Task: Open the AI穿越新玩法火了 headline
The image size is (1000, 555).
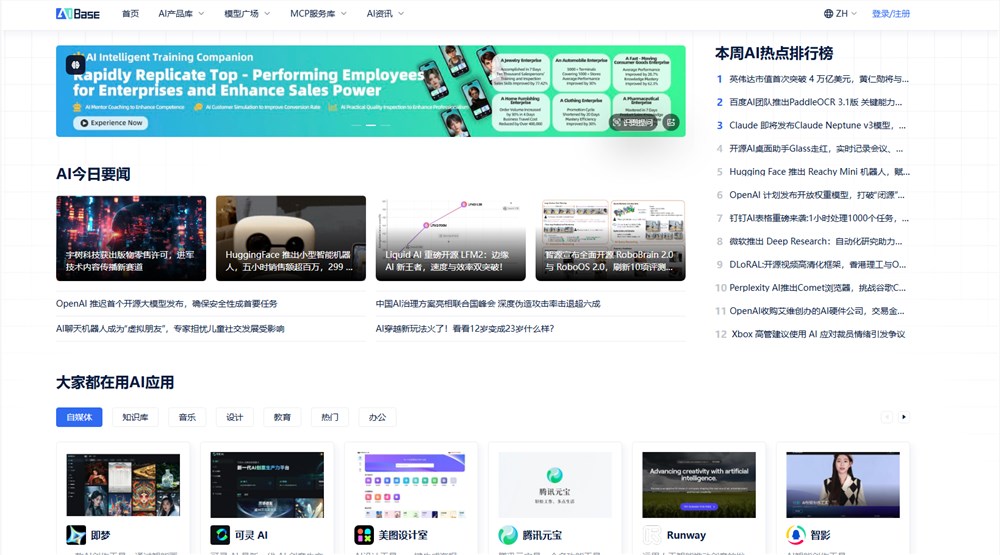Action: click(x=465, y=329)
